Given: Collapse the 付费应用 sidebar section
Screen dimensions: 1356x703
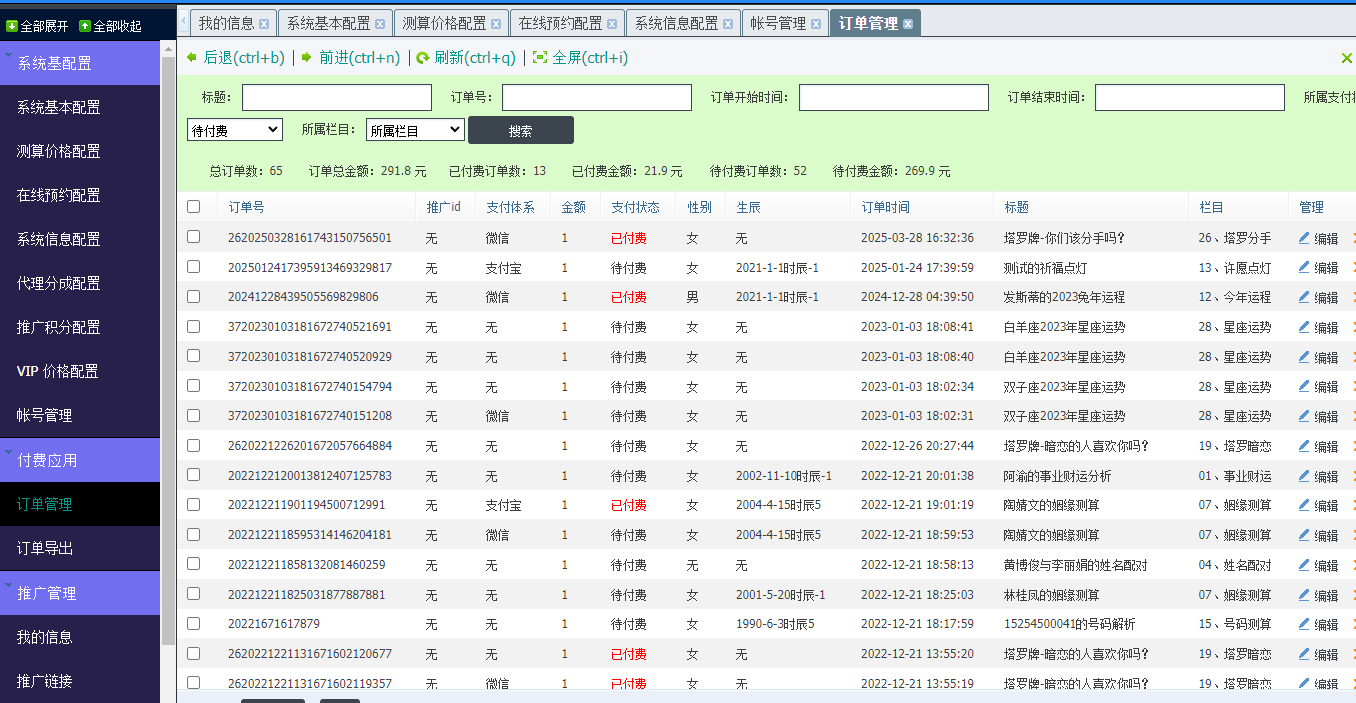Looking at the screenshot, I should coord(80,460).
